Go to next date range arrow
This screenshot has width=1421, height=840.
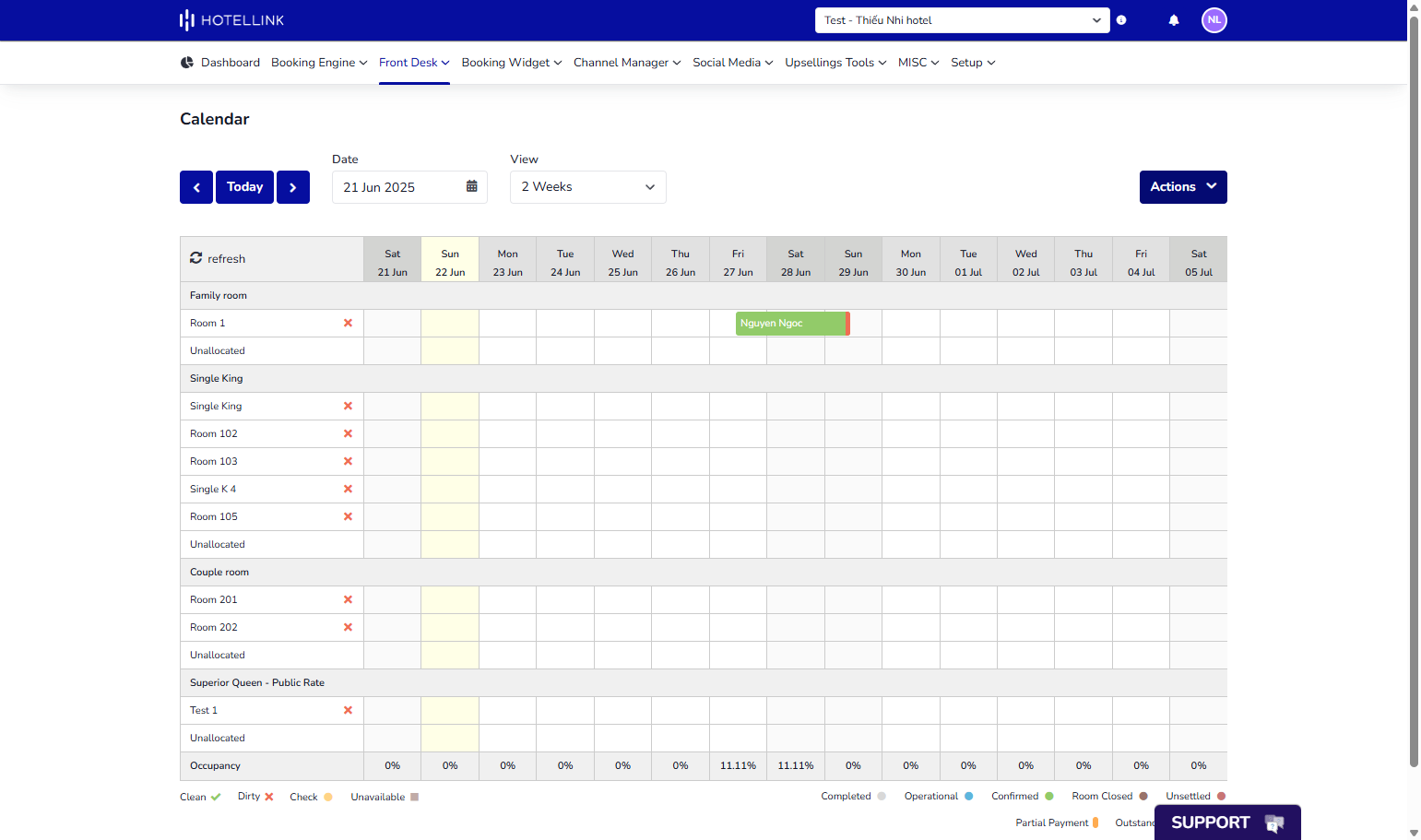pyautogui.click(x=293, y=187)
